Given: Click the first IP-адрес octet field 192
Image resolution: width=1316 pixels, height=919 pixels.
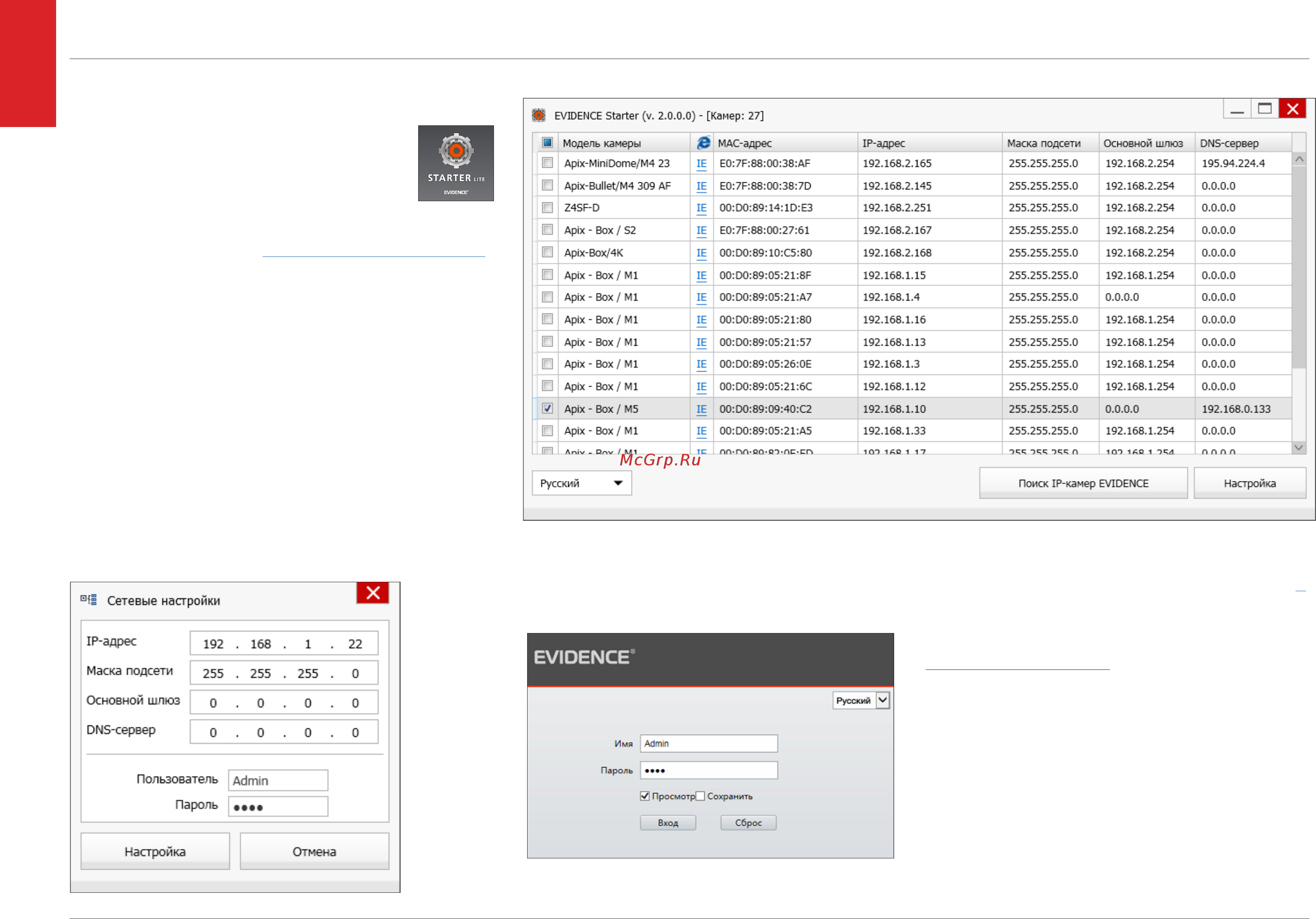Looking at the screenshot, I should 213,644.
